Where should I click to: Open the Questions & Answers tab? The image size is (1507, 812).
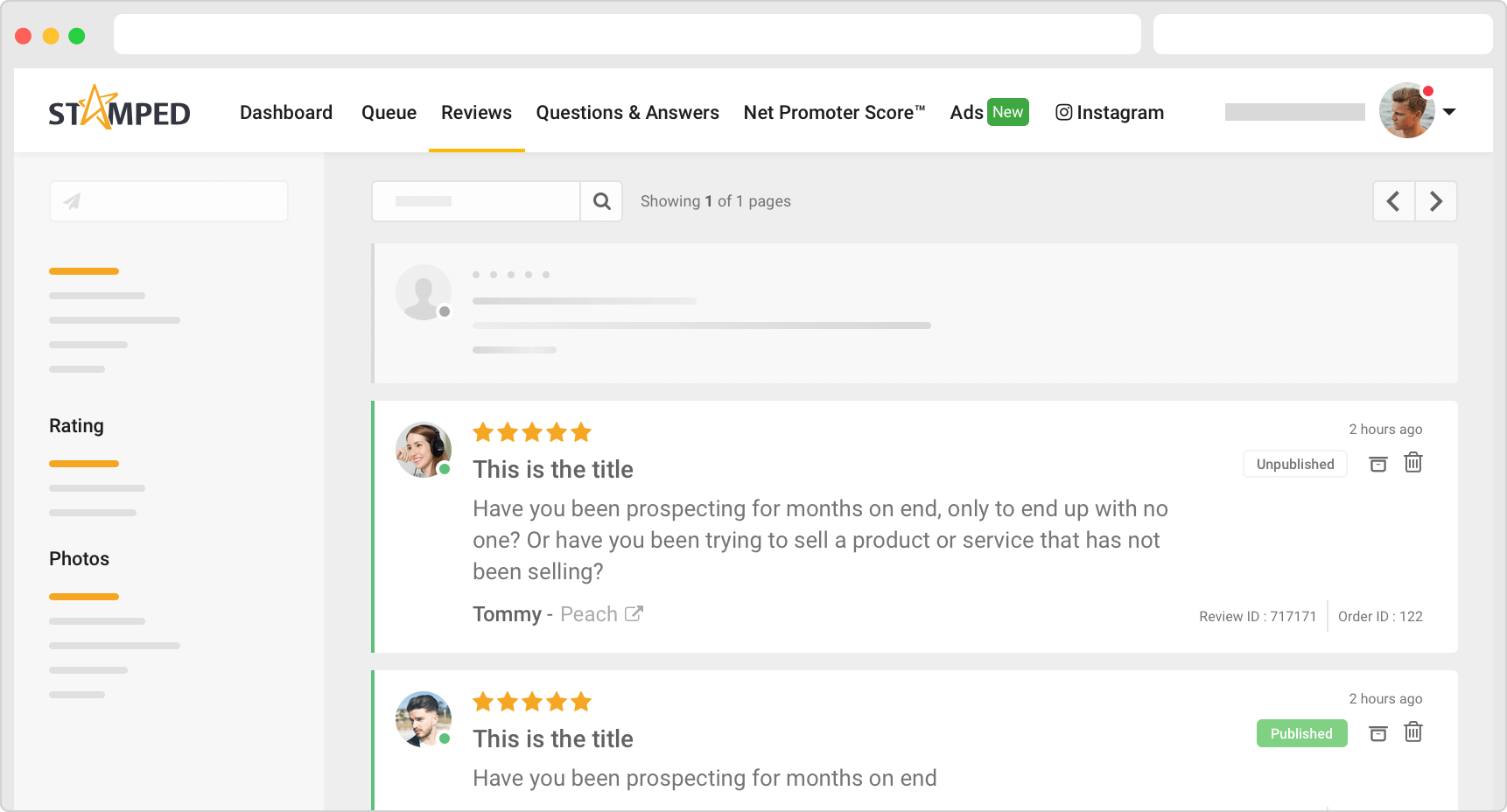(627, 112)
